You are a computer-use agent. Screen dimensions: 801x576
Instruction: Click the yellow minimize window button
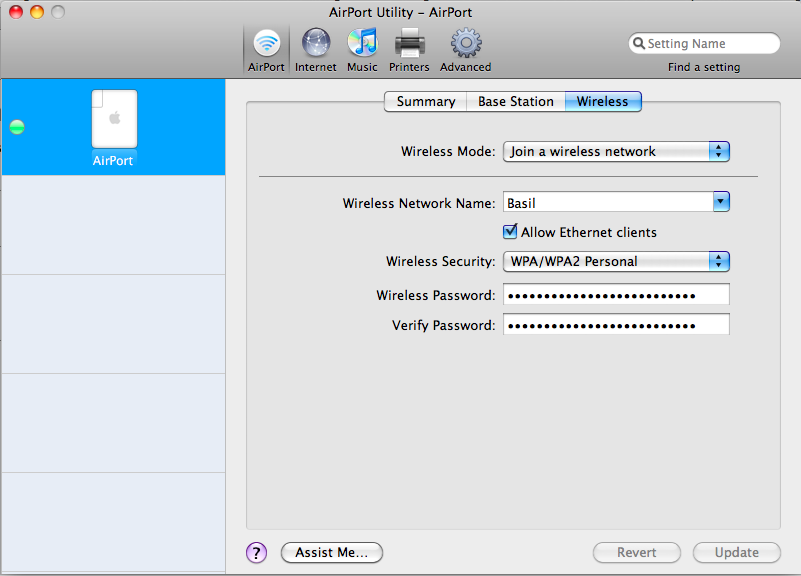pyautogui.click(x=37, y=12)
